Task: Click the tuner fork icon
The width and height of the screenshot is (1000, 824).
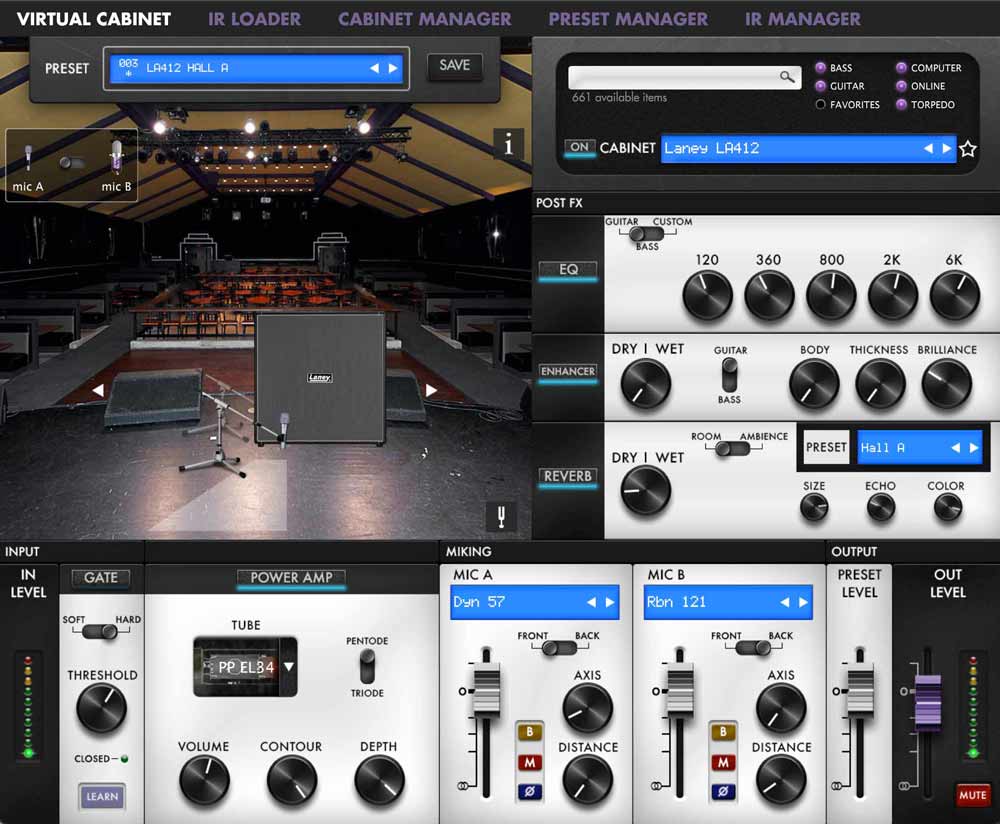Action: (501, 516)
